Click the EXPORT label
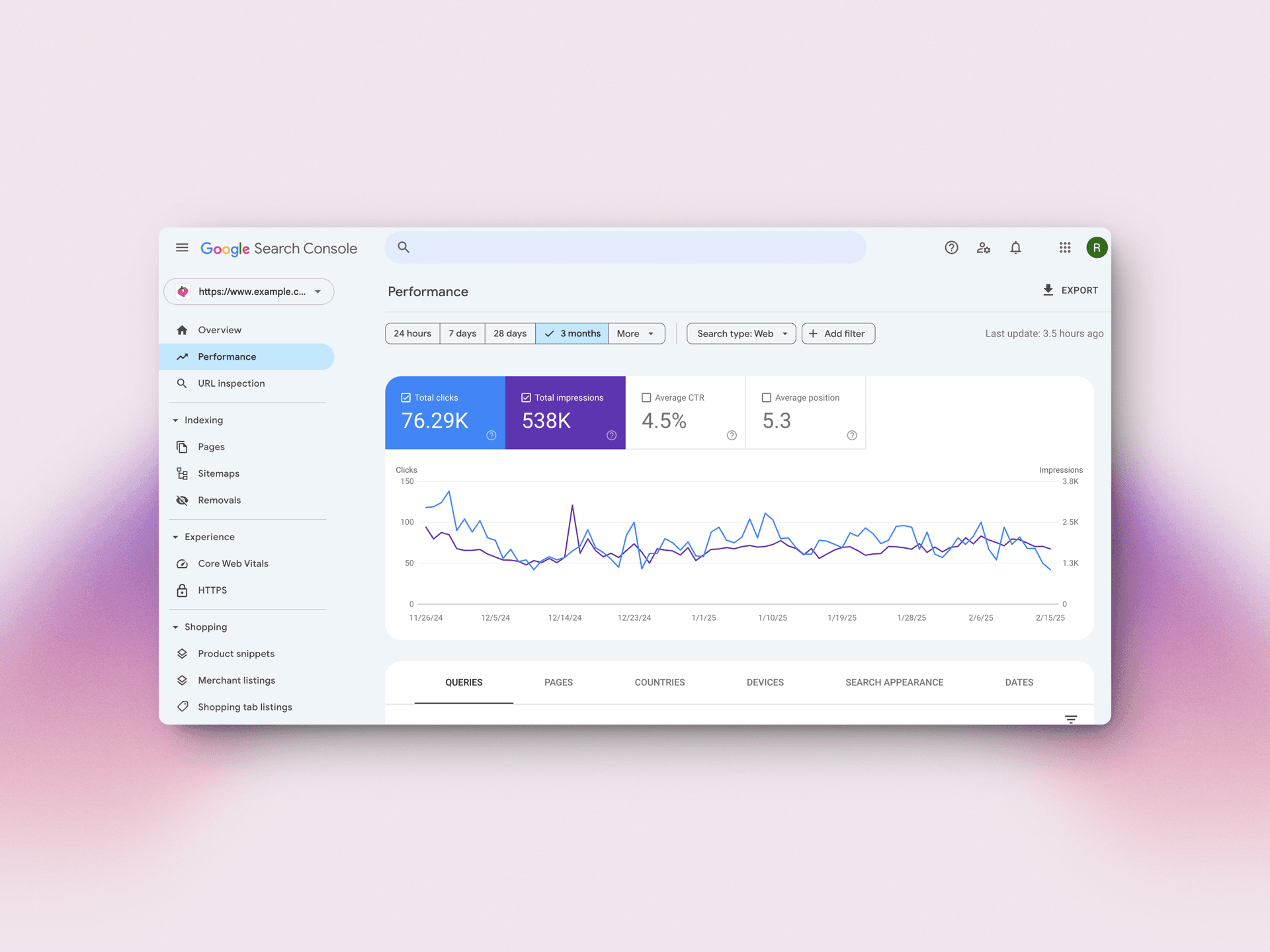 tap(1079, 290)
